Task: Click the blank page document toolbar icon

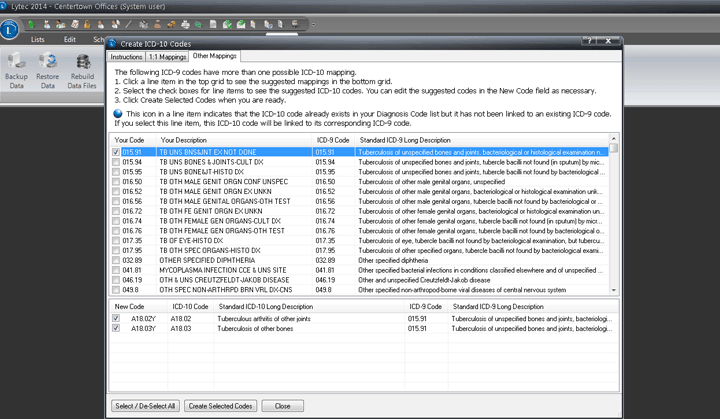Action: (x=213, y=24)
